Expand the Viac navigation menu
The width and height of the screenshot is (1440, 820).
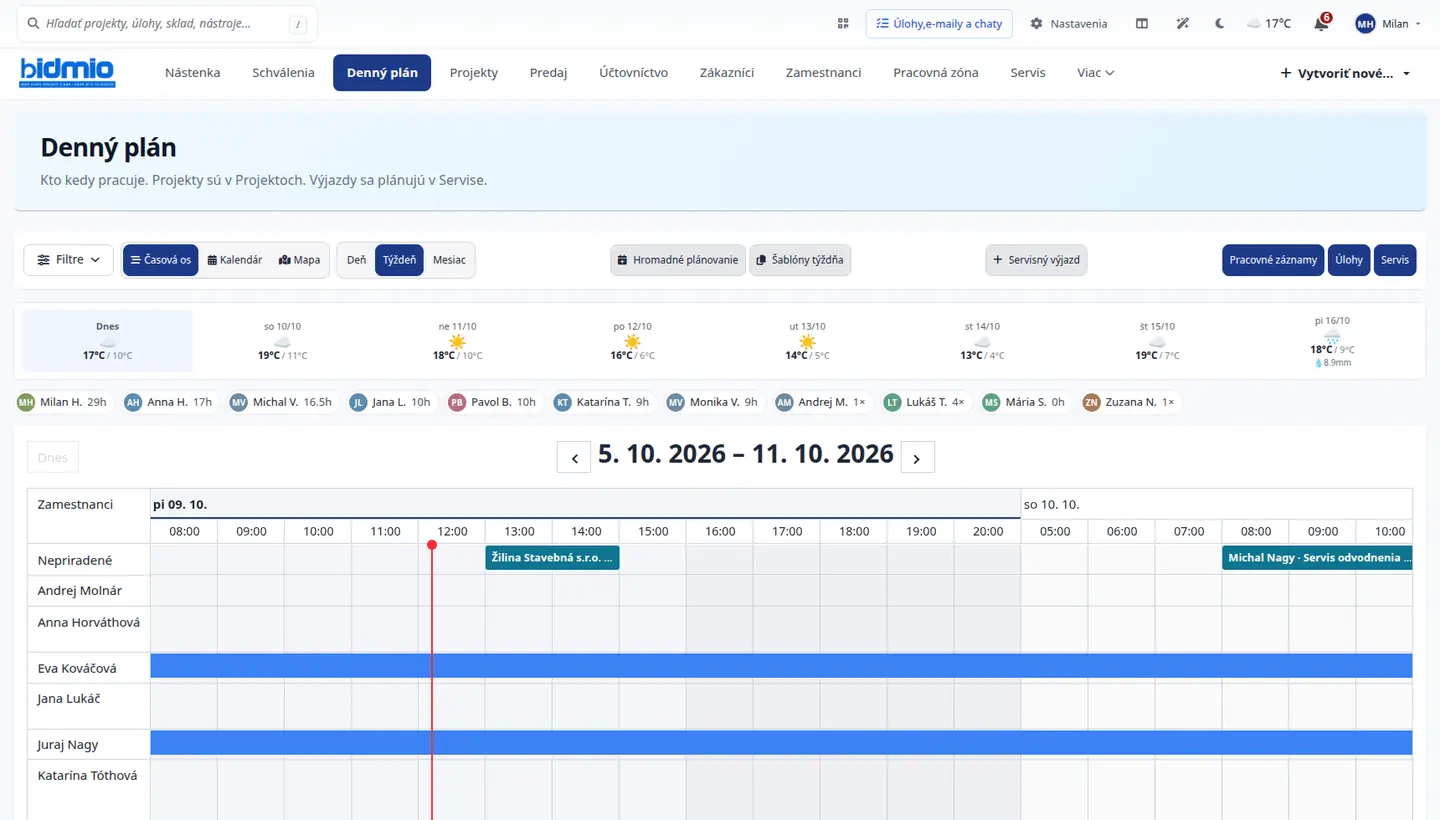coord(1095,72)
